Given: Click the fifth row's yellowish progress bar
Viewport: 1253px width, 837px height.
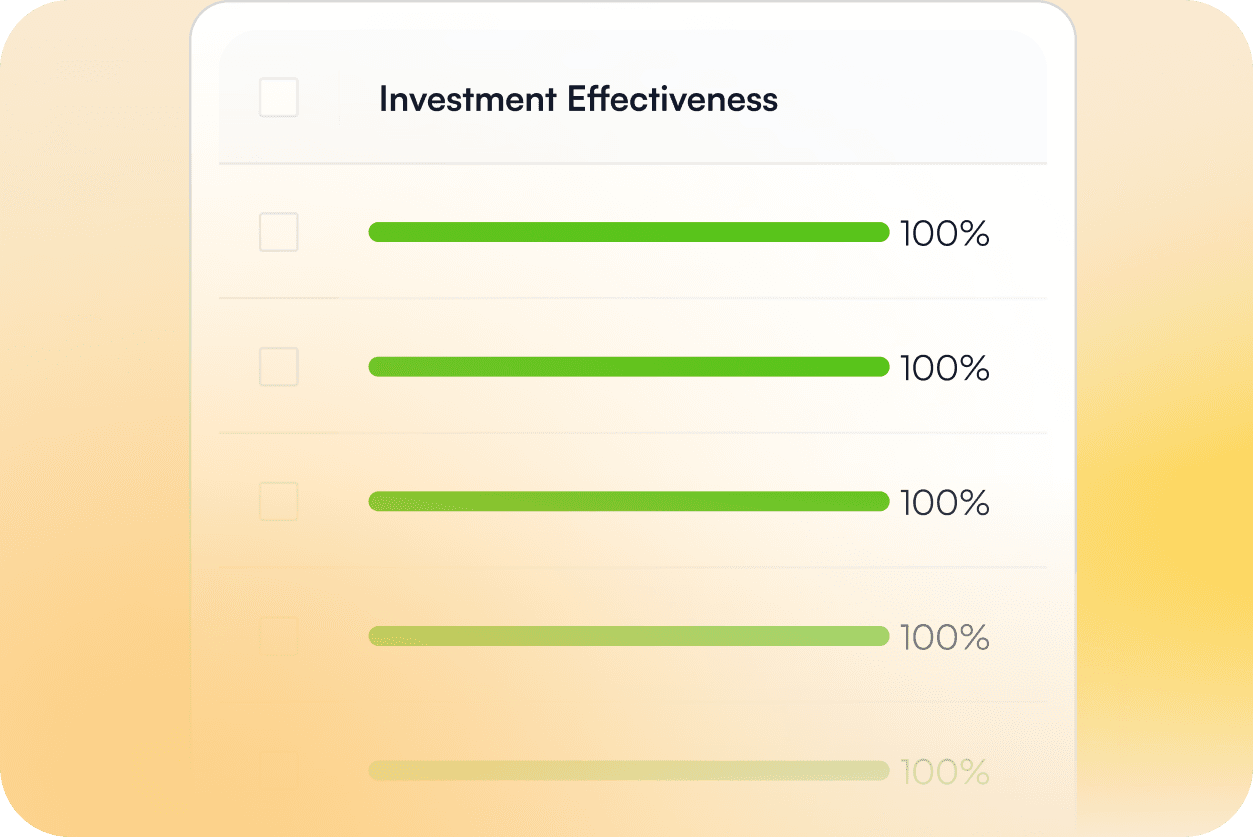Looking at the screenshot, I should click(628, 770).
